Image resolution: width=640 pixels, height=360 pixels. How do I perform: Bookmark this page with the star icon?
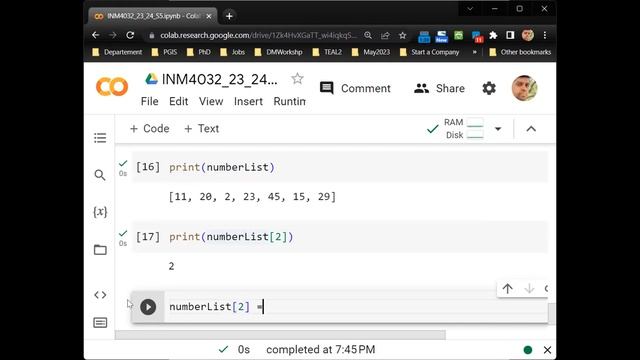[x=402, y=36]
